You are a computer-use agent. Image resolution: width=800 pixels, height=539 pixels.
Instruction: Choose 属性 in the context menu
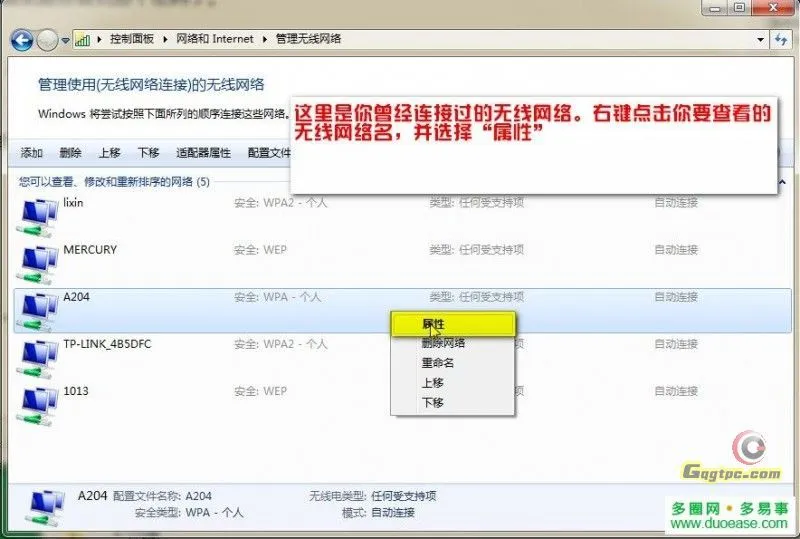(453, 324)
